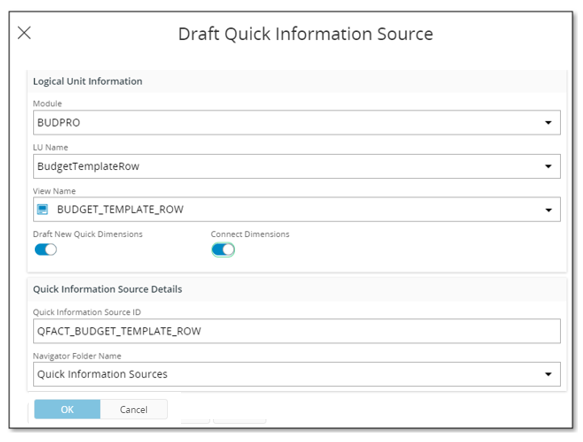Disable the Draft New Quick Dimensions switch
Screen dimensions: 583x442
coord(46,249)
